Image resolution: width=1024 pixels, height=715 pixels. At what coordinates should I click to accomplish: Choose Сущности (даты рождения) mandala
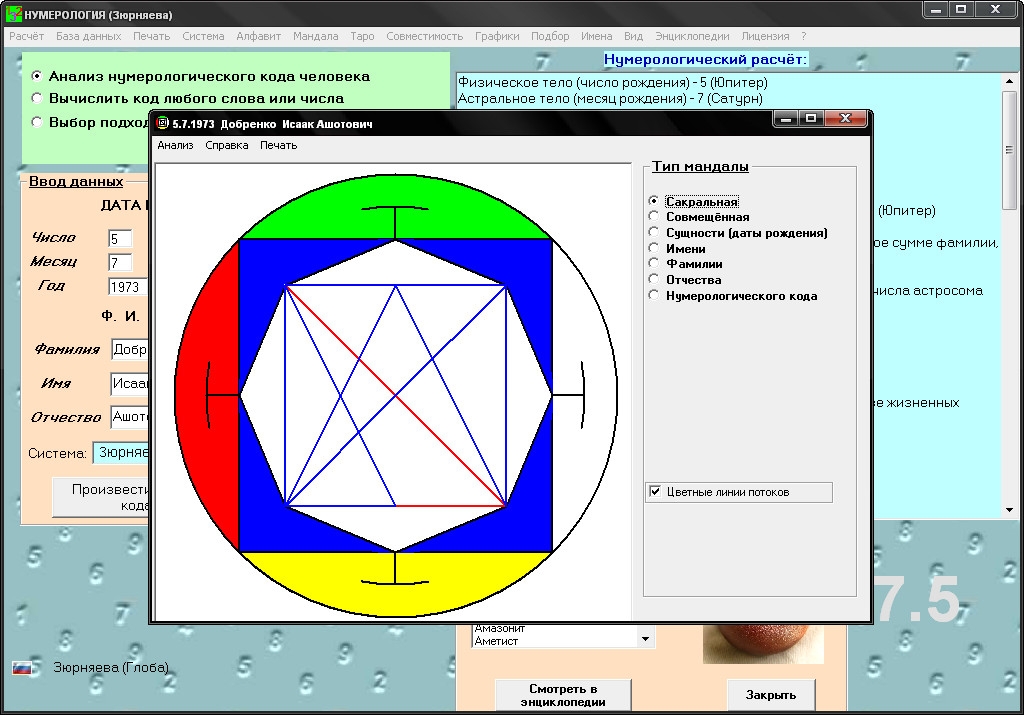pyautogui.click(x=738, y=233)
